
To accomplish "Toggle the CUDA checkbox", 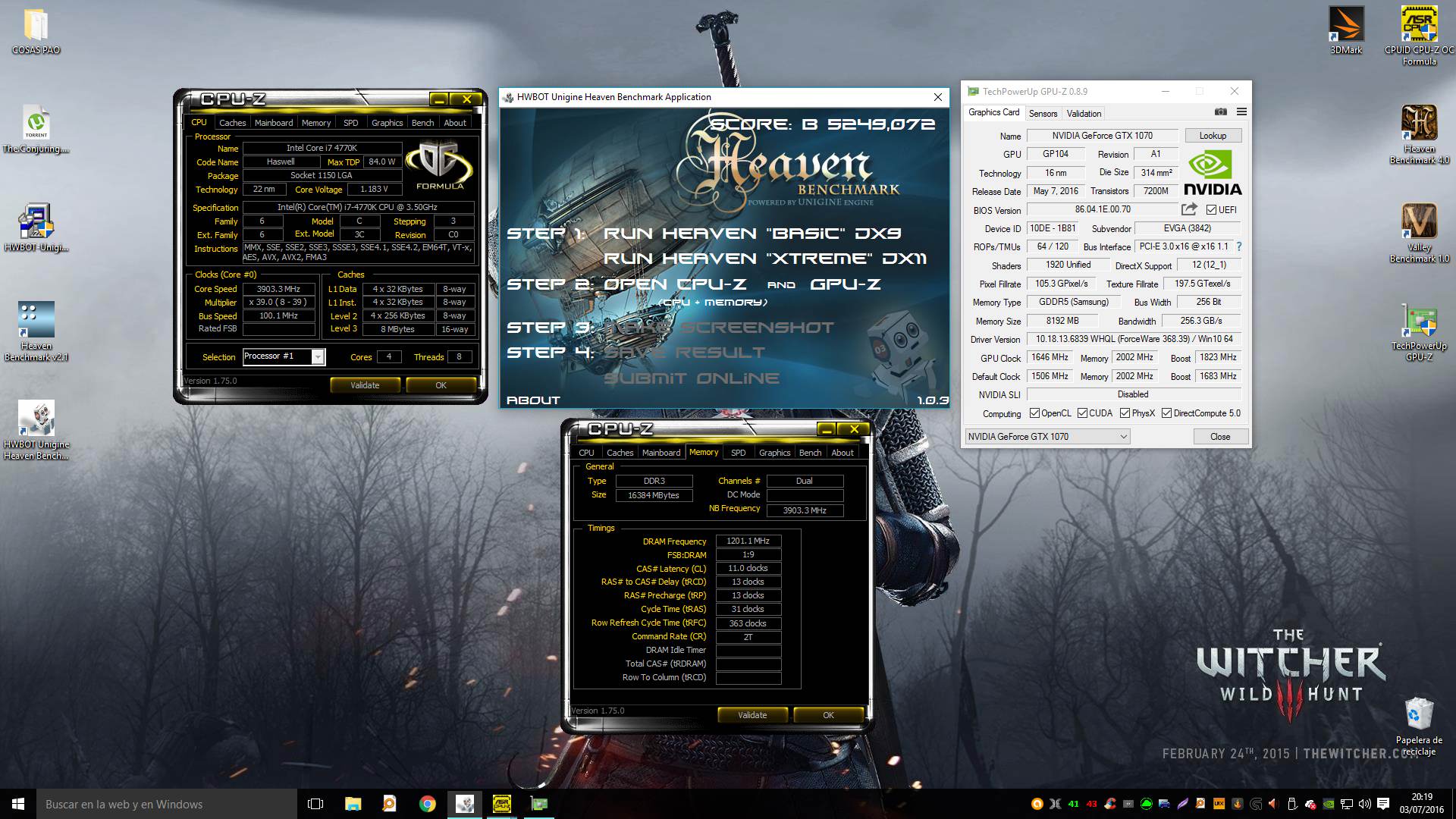I will coord(1082,413).
